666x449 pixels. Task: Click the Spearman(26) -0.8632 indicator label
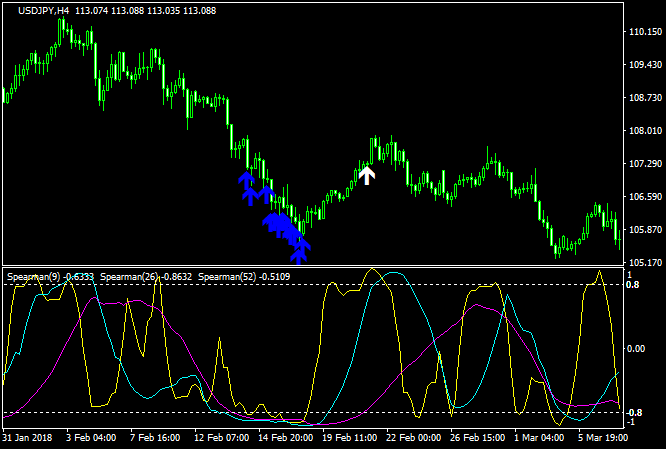(146, 277)
